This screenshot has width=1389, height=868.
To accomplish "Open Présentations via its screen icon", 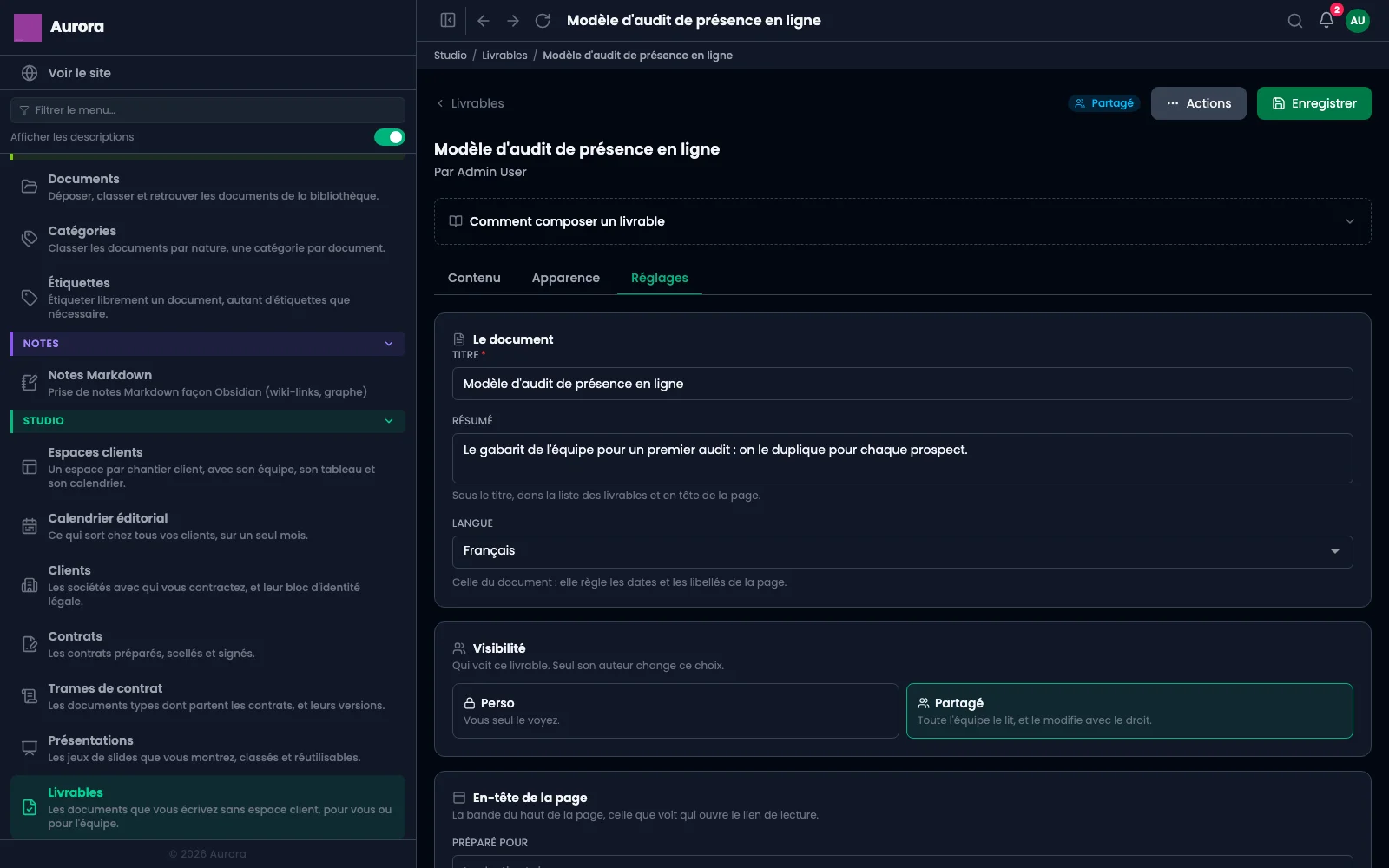I will (30, 748).
